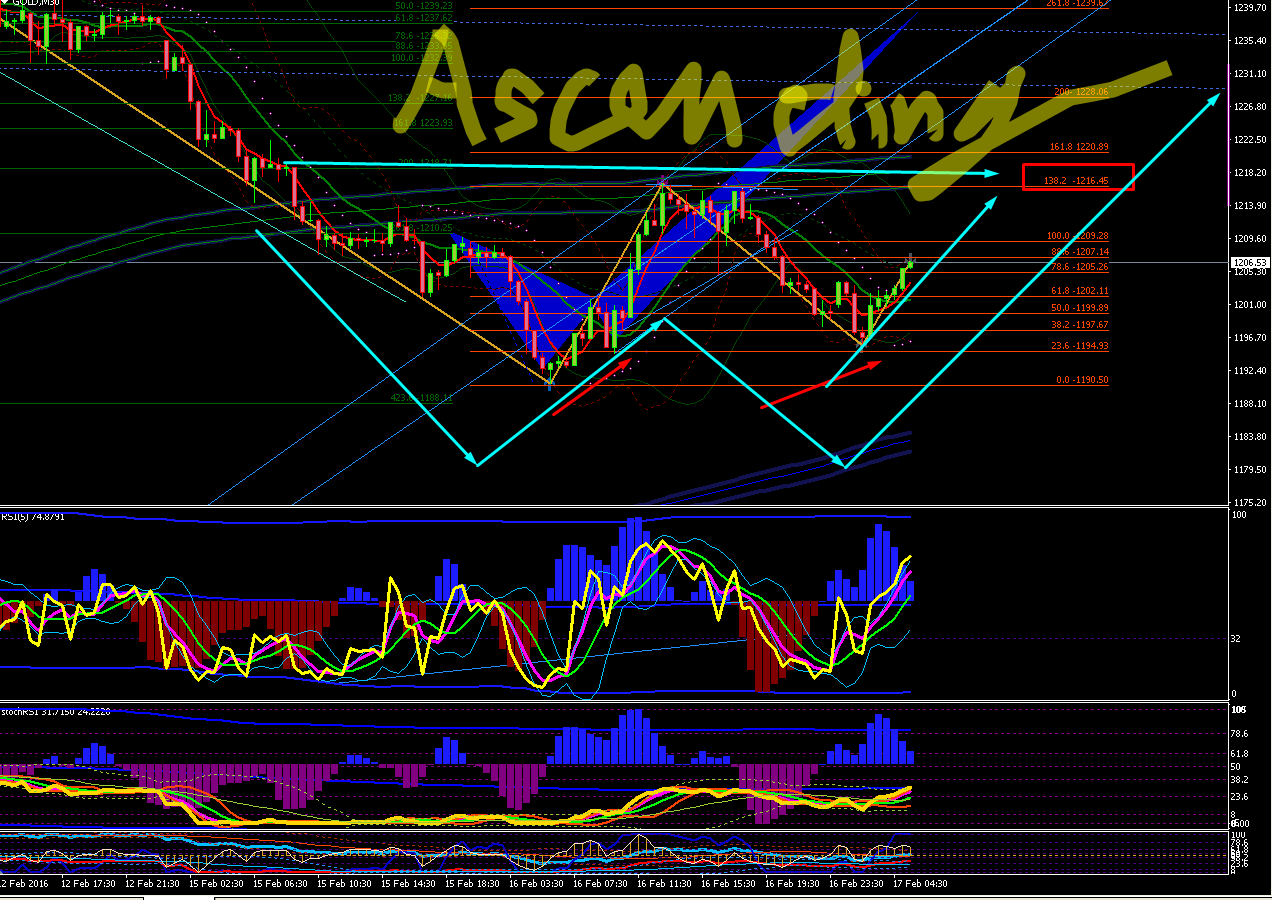This screenshot has width=1272, height=900.
Task: Click 1209.60 on the price scale
Action: (1249, 239)
